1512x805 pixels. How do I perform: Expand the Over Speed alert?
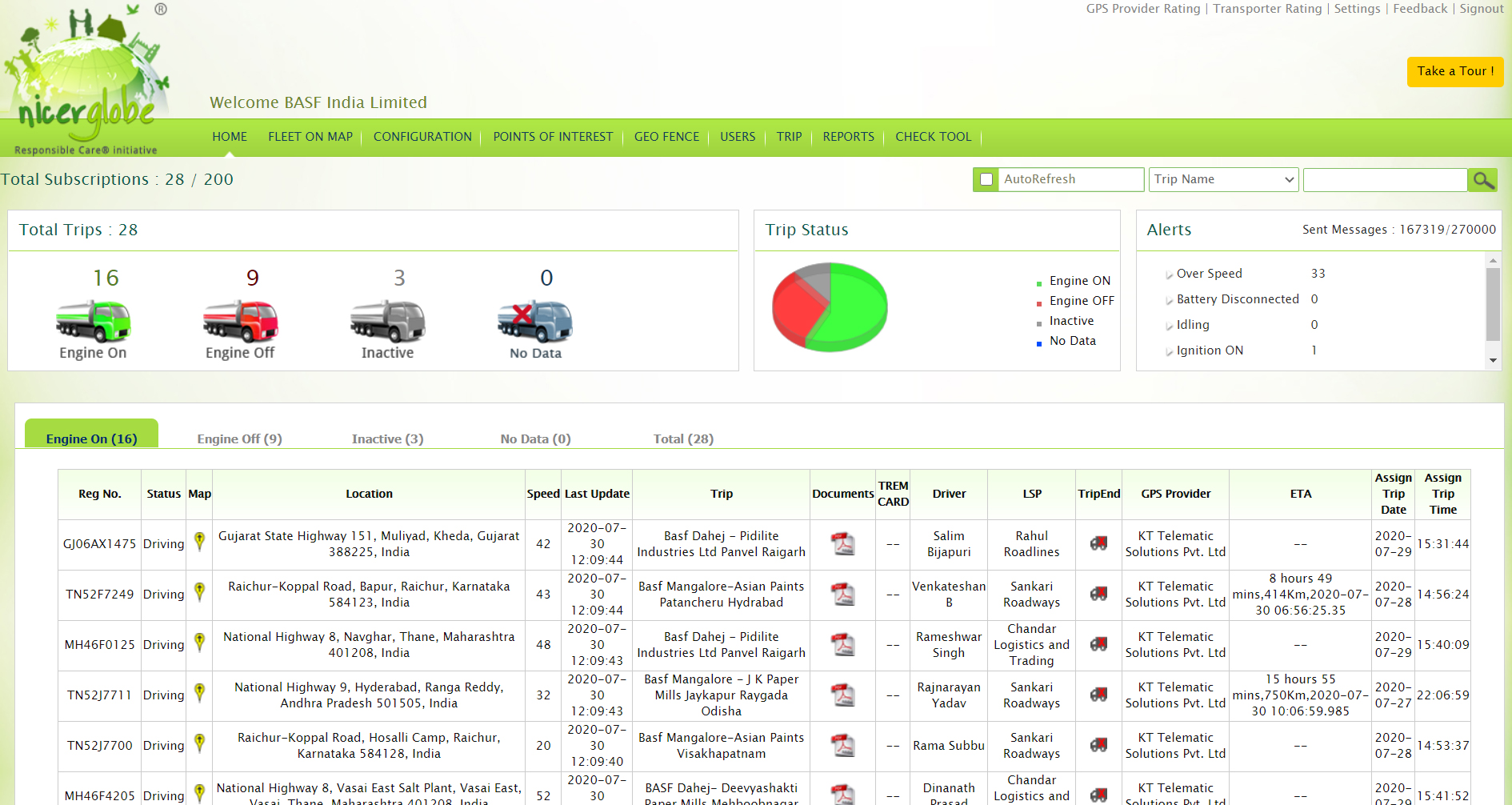pyautogui.click(x=1170, y=275)
